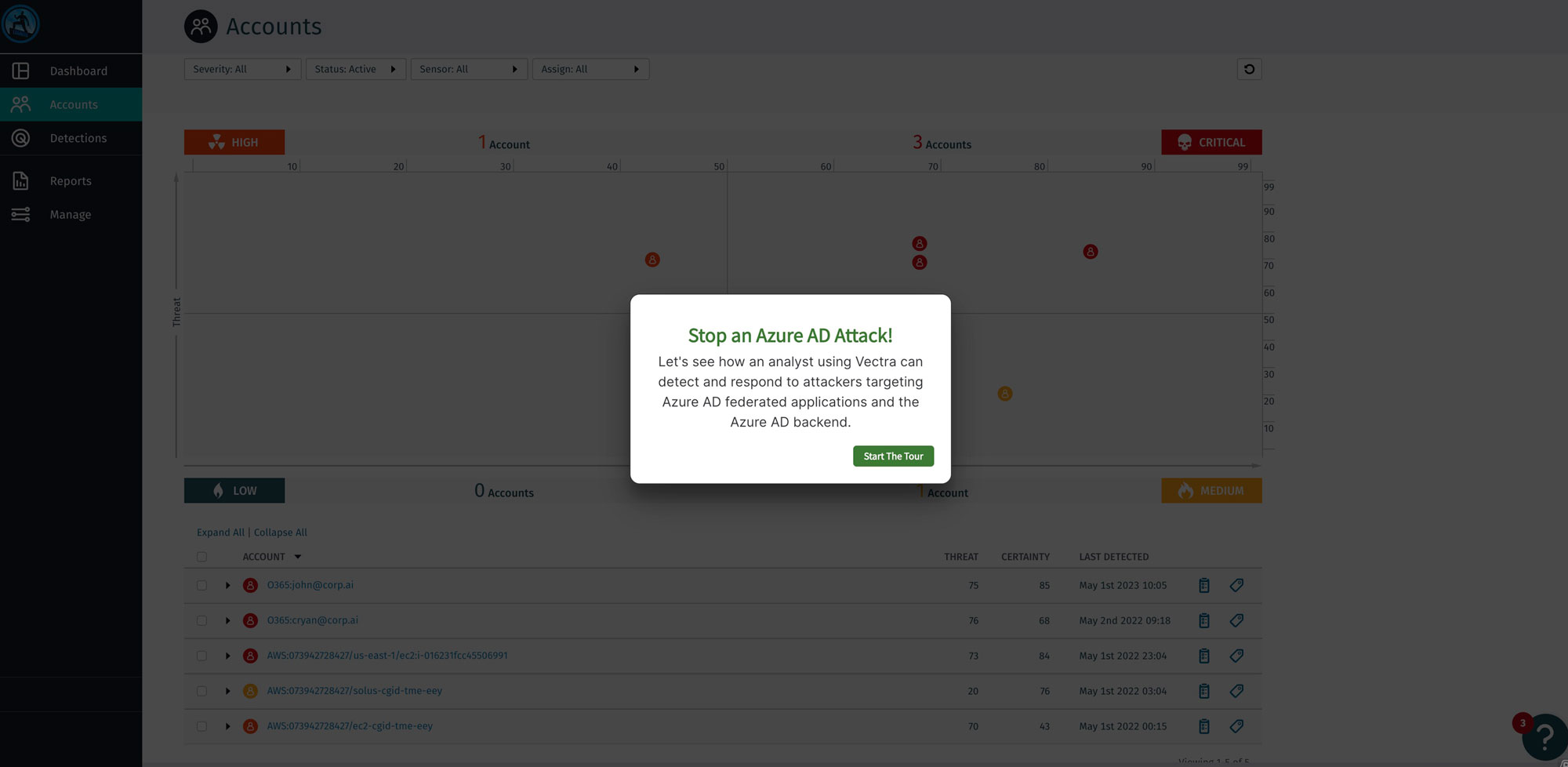The width and height of the screenshot is (1568, 767).
Task: Select Accounts in the sidebar
Action: click(71, 105)
